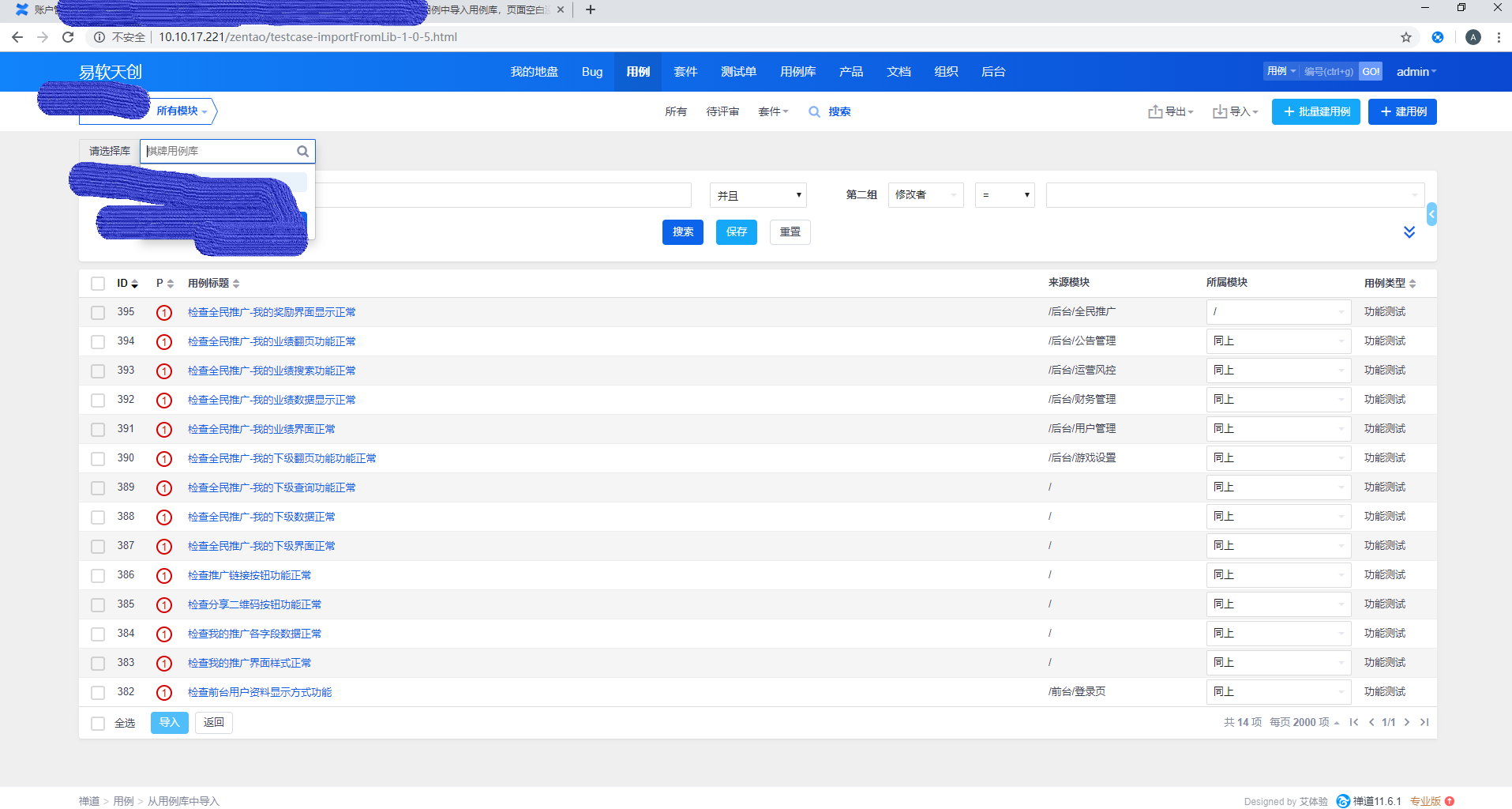Open the 每页 2000 项 page size selector
The height and width of the screenshot is (809, 1512).
[1304, 722]
